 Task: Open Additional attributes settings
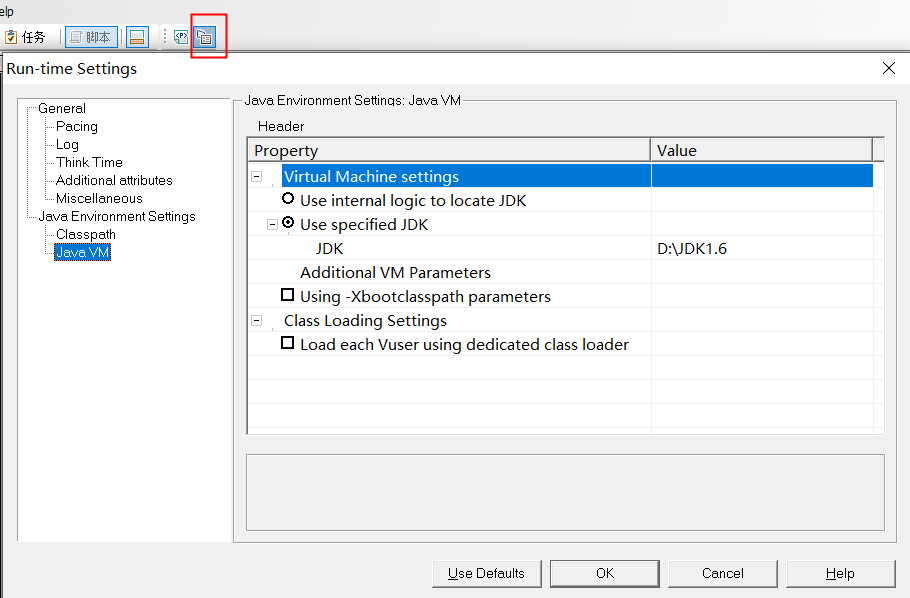tap(114, 181)
